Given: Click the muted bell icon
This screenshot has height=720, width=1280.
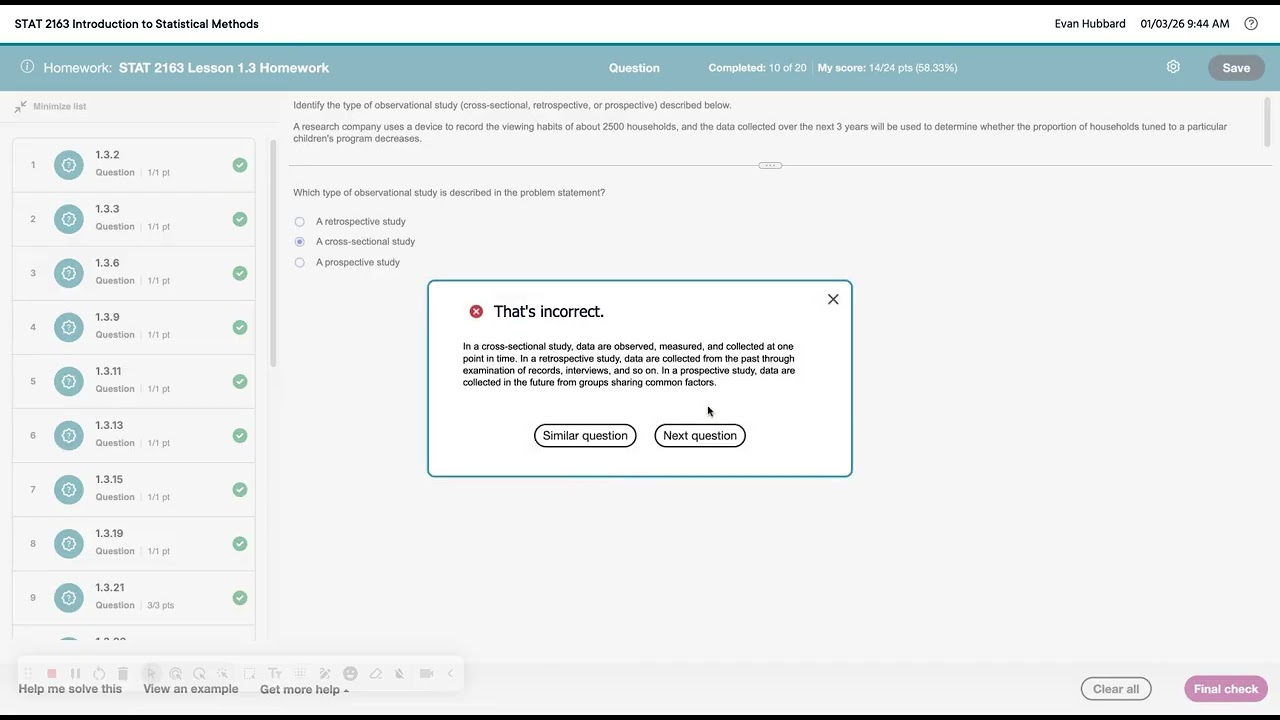Looking at the screenshot, I should point(399,674).
